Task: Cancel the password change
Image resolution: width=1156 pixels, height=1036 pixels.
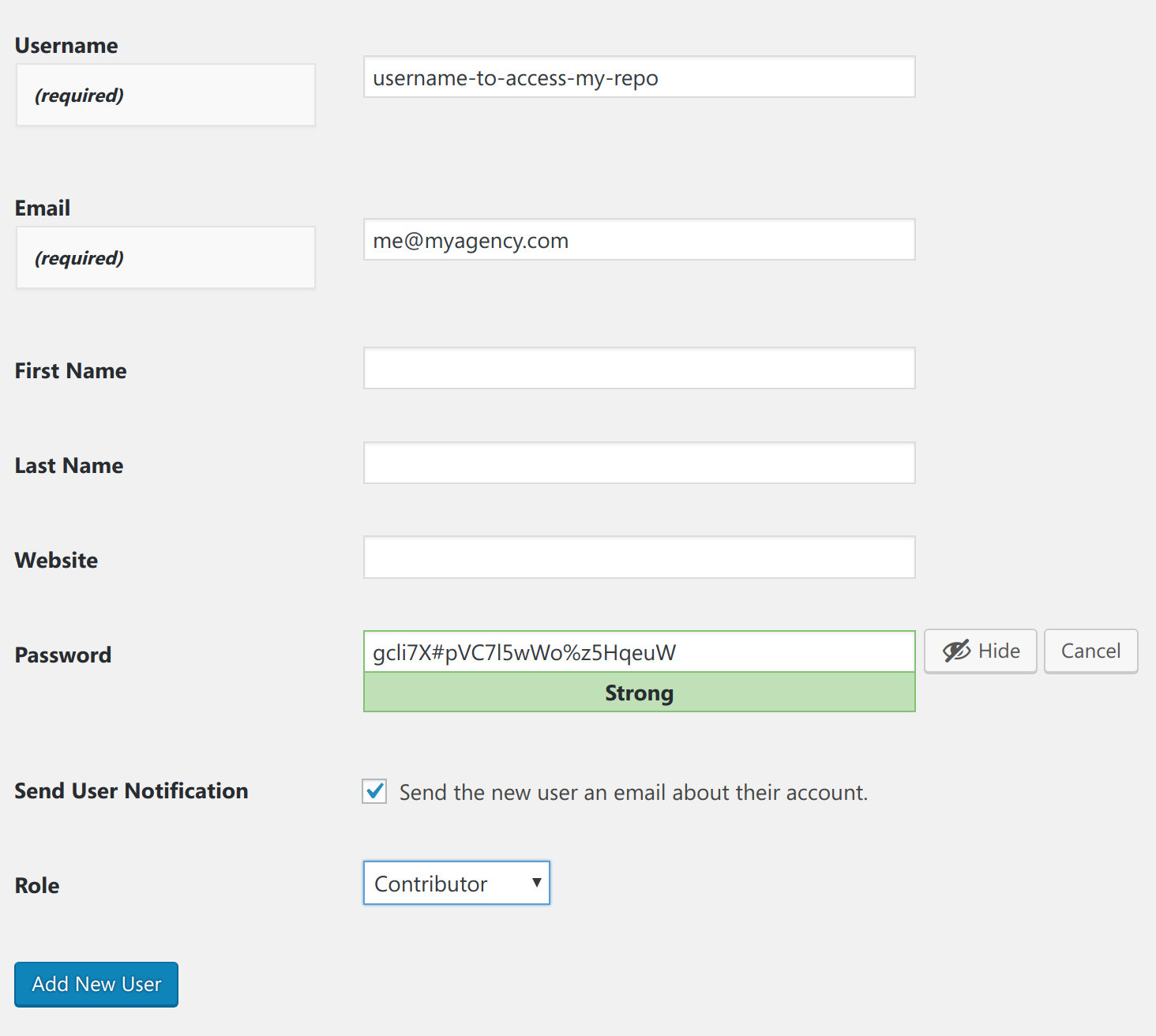Action: click(1090, 651)
